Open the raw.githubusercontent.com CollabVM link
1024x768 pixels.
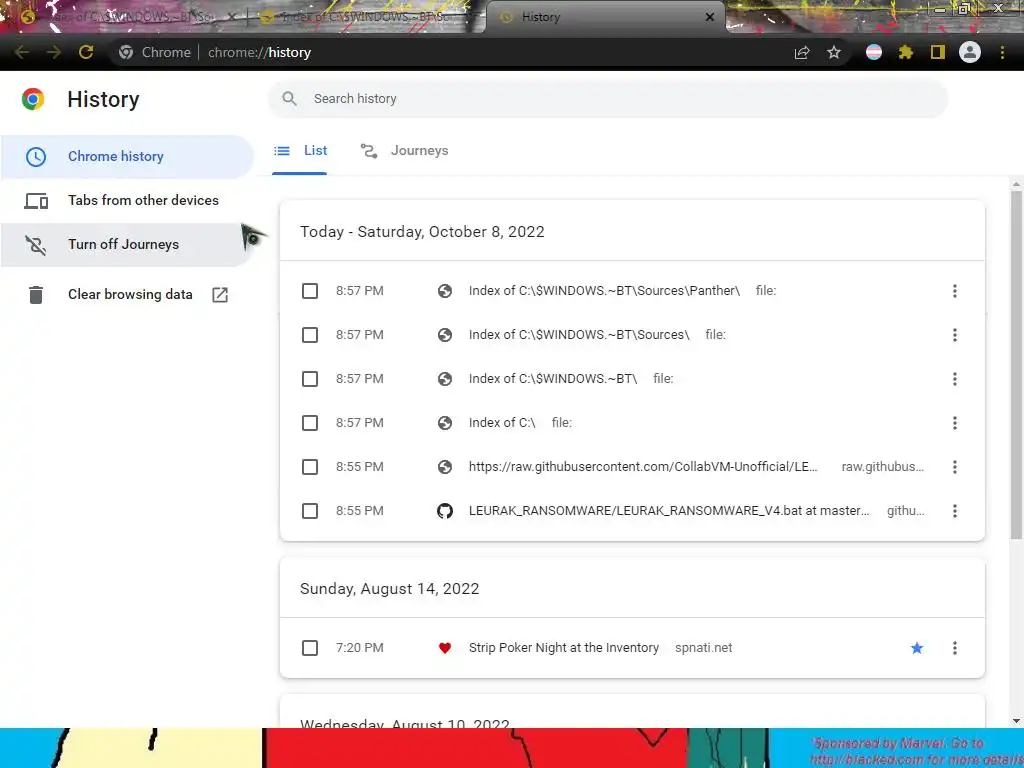(x=643, y=467)
